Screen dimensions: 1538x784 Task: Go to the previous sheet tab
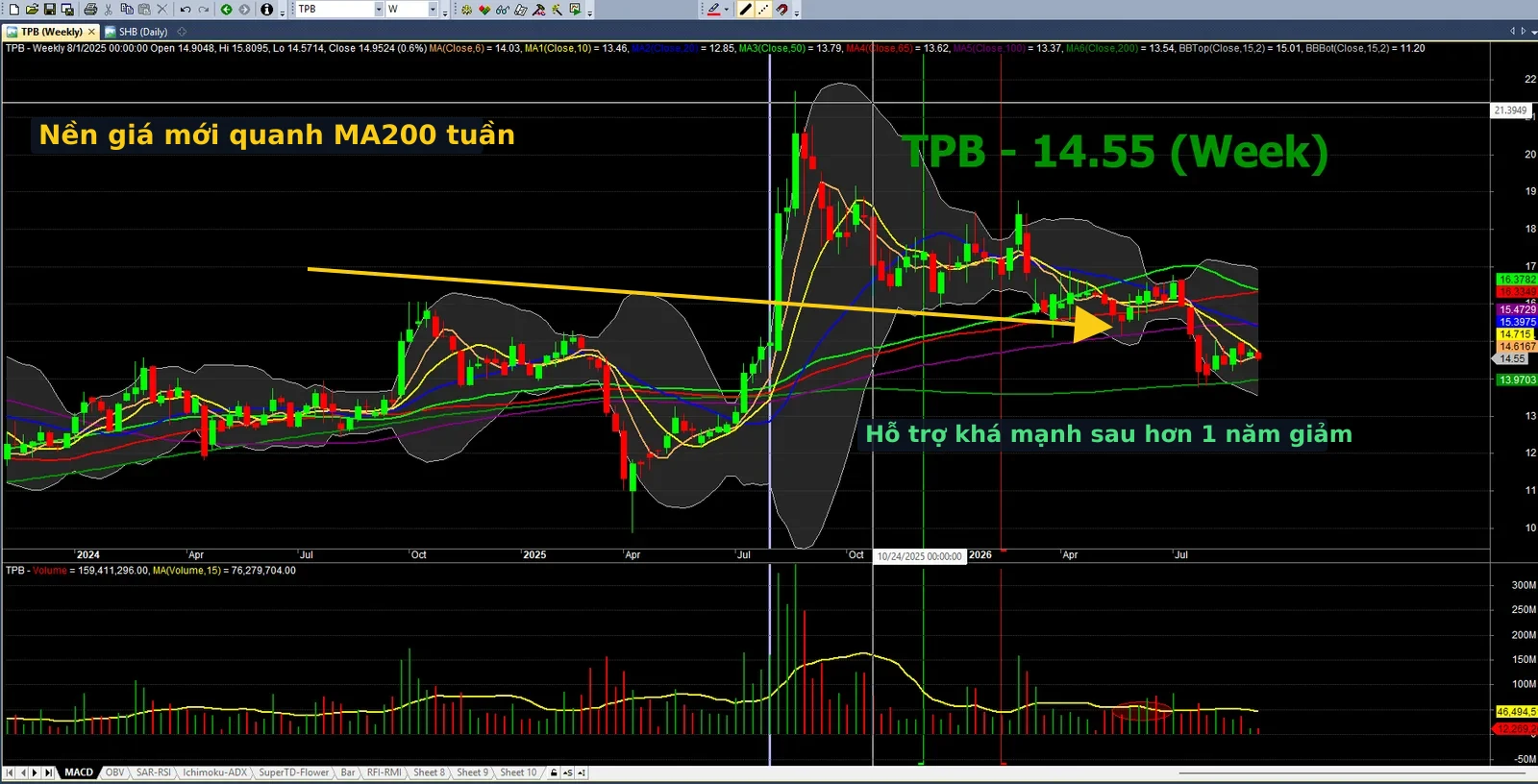pyautogui.click(x=23, y=772)
